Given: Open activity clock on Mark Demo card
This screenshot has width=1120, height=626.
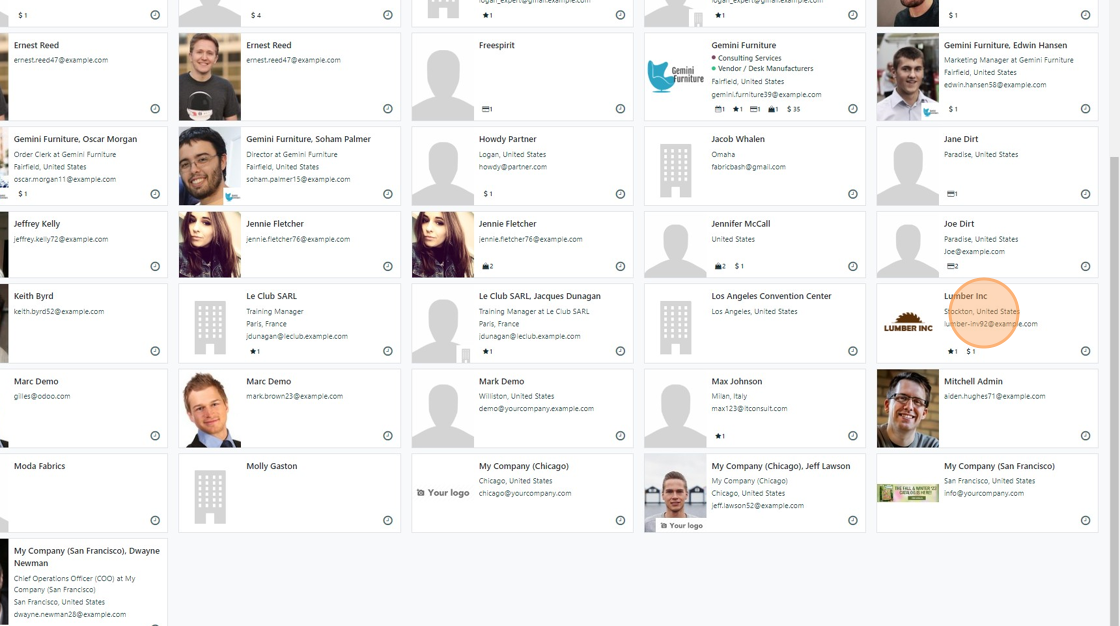Looking at the screenshot, I should coord(620,435).
